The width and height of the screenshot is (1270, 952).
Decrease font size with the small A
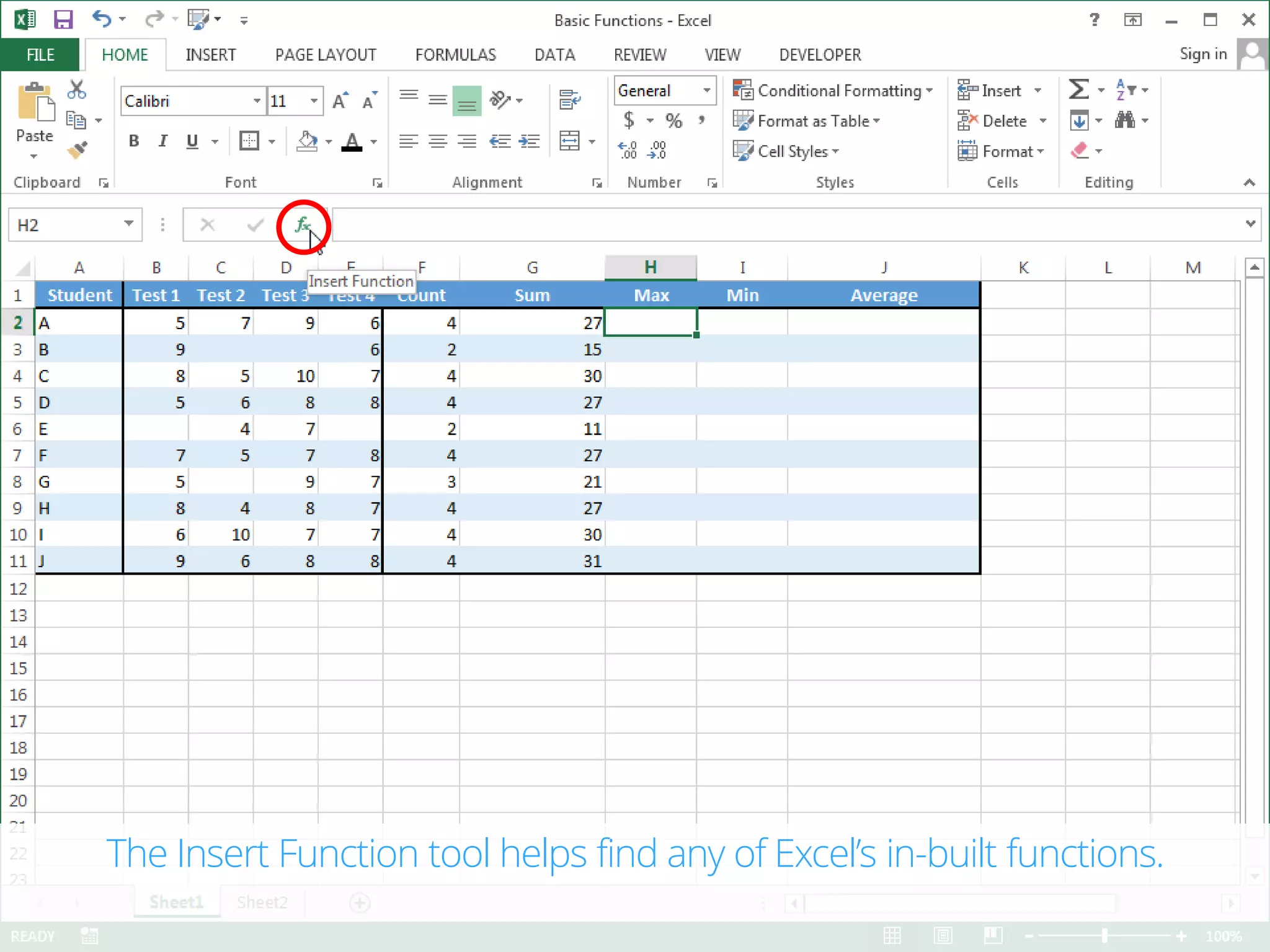point(370,101)
